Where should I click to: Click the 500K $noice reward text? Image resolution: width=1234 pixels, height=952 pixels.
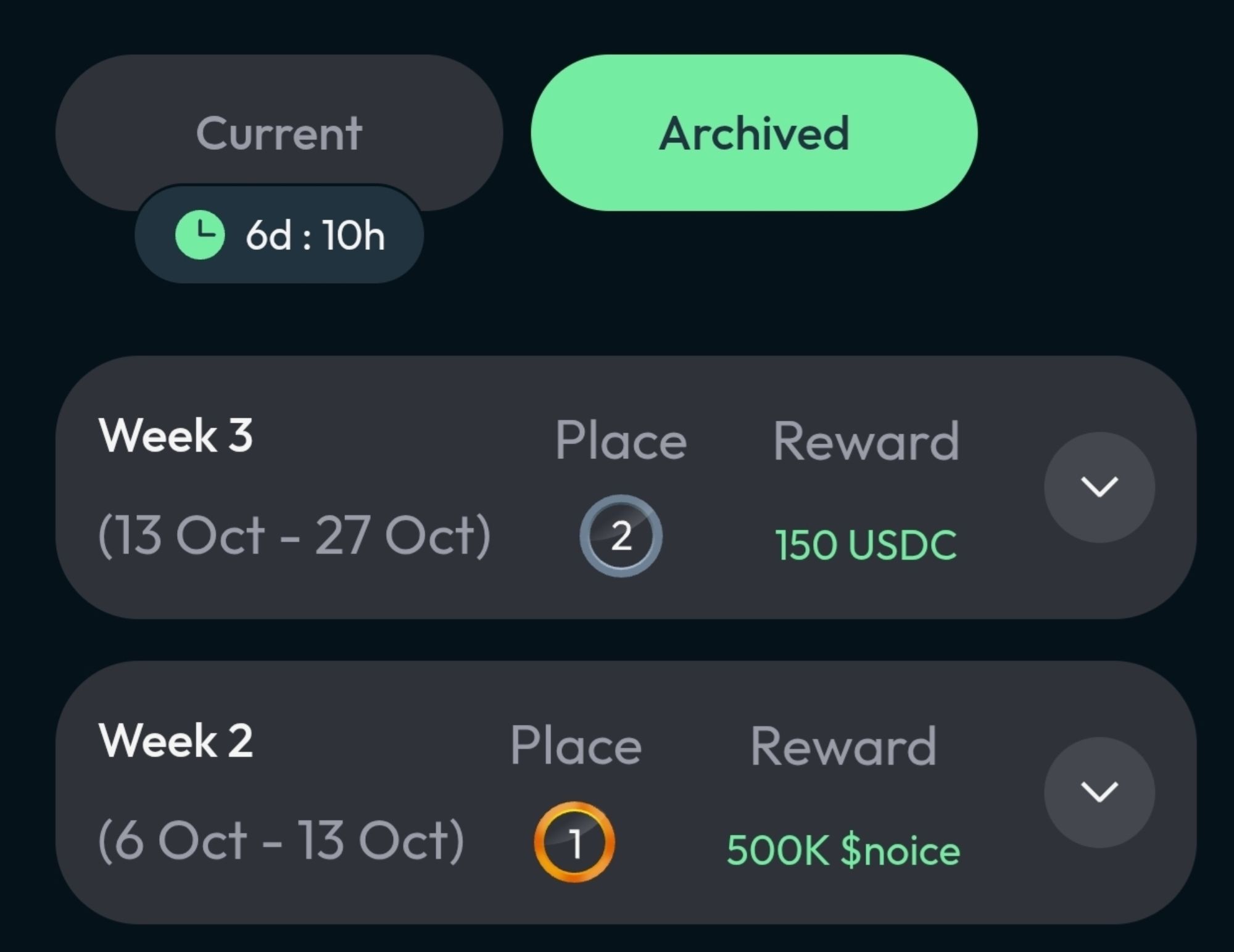pyautogui.click(x=843, y=850)
